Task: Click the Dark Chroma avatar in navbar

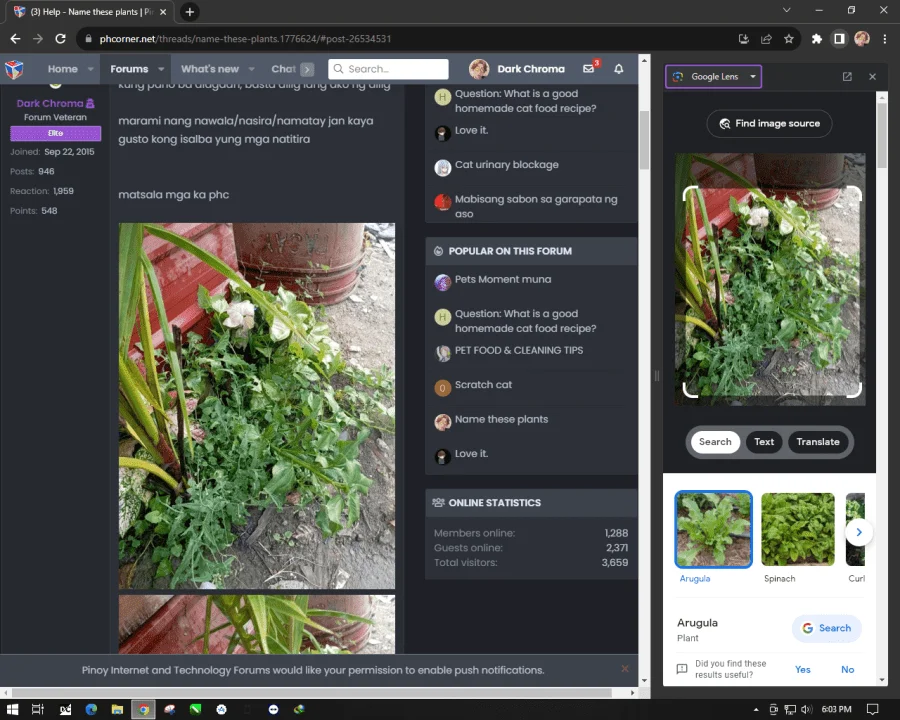Action: [x=479, y=69]
